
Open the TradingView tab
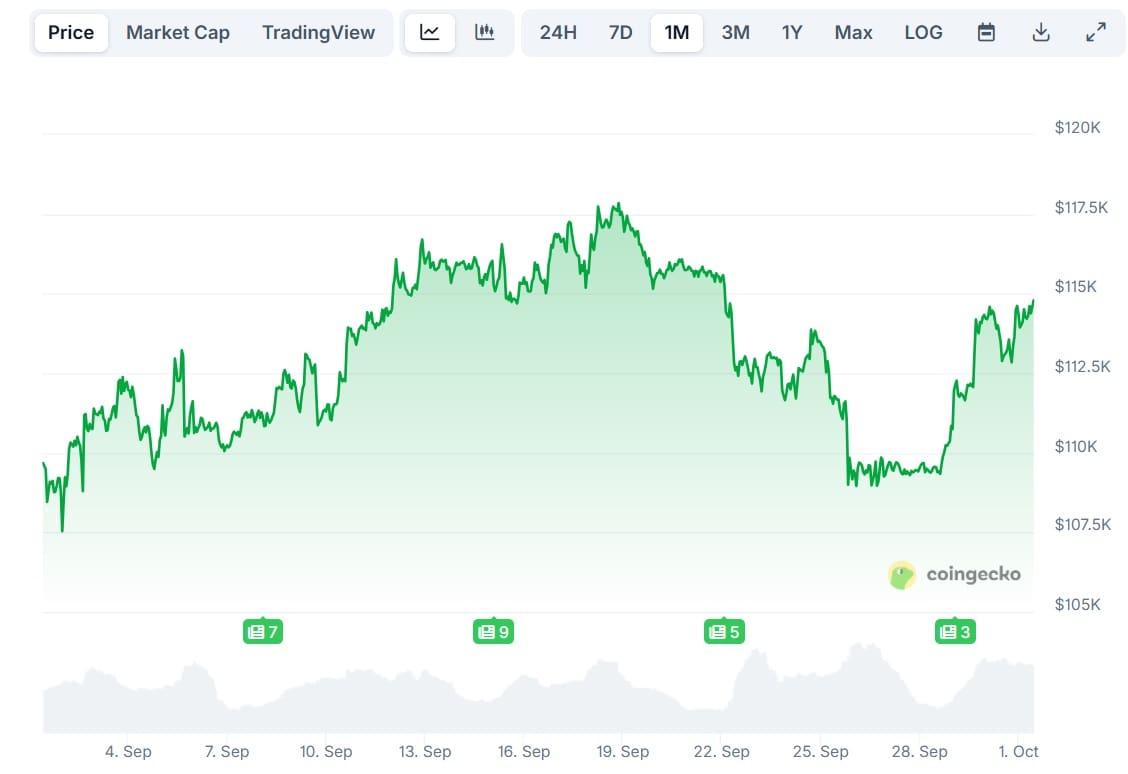(x=319, y=31)
